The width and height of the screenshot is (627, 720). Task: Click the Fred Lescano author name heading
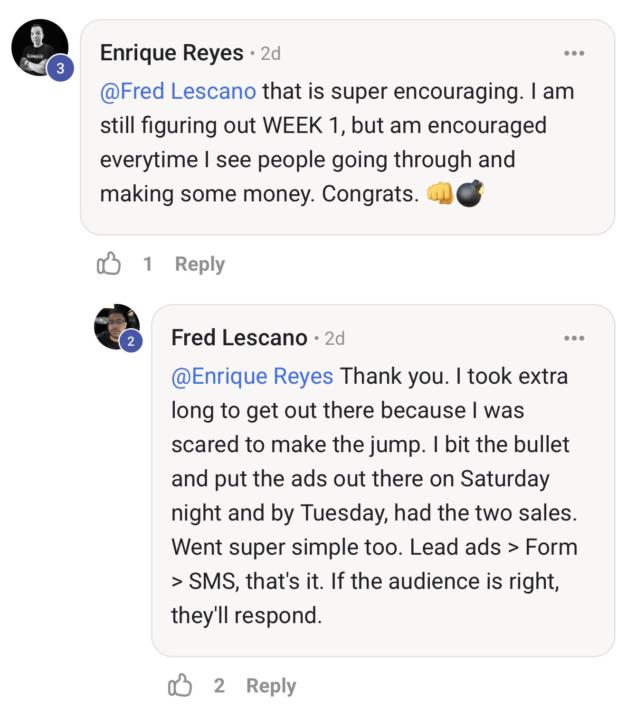pos(239,338)
